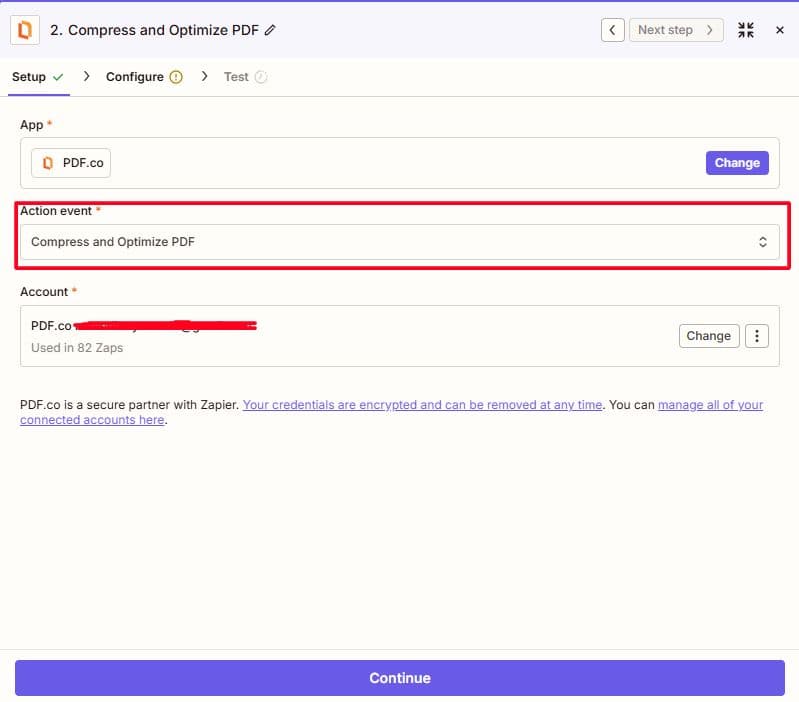Open the Action event dropdown

[x=400, y=242]
